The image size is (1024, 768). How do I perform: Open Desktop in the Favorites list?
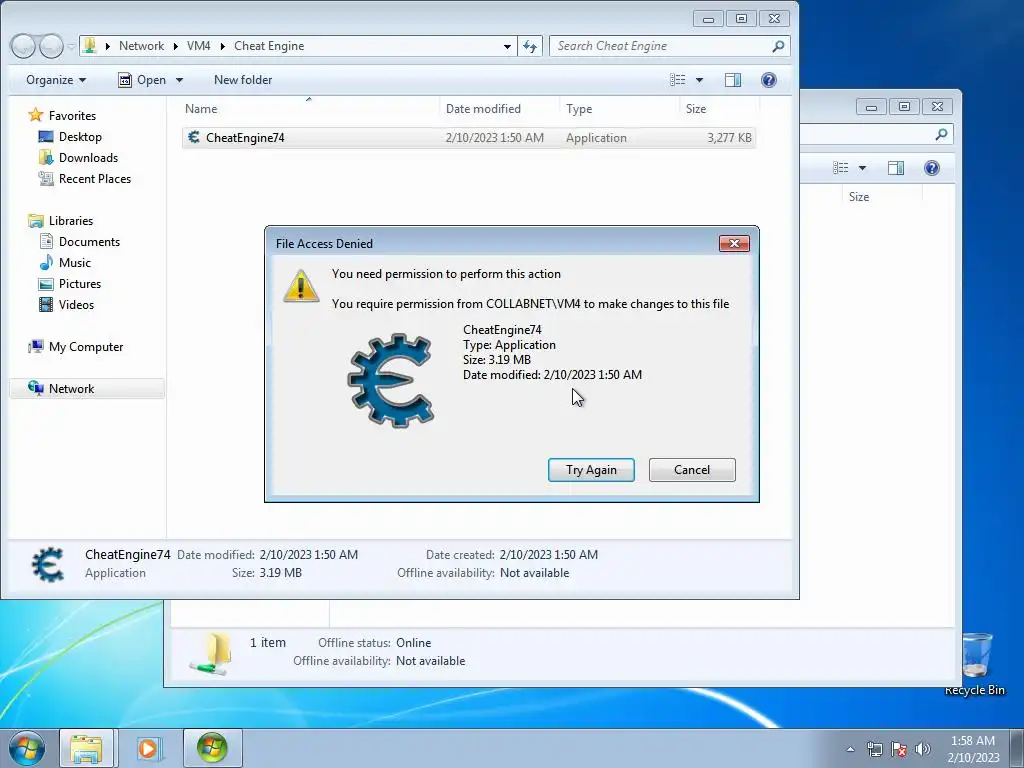(x=80, y=136)
